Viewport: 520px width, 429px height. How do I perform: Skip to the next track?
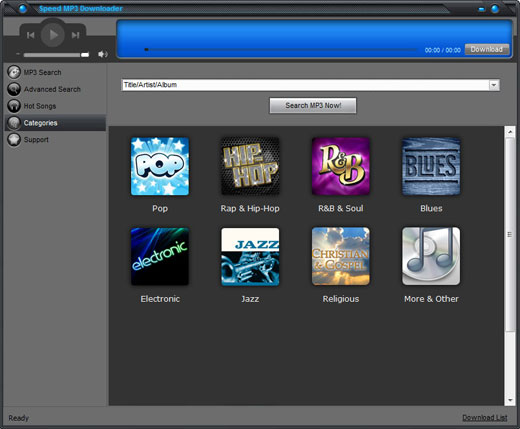[x=75, y=35]
